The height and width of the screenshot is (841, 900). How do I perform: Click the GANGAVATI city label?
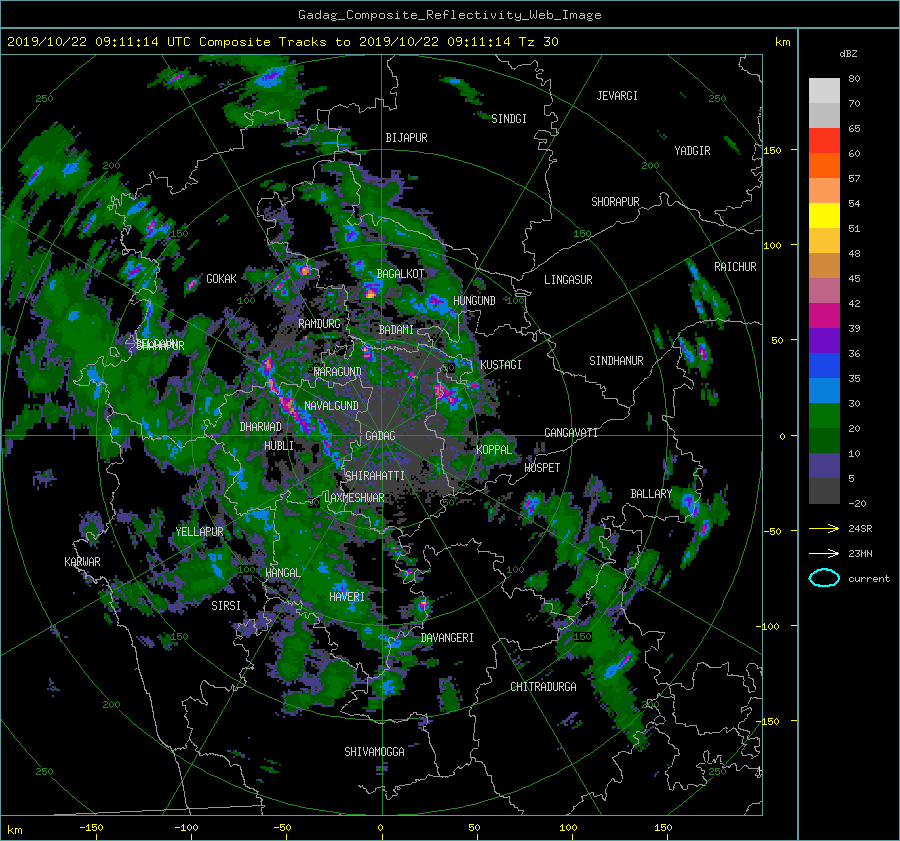(x=571, y=433)
